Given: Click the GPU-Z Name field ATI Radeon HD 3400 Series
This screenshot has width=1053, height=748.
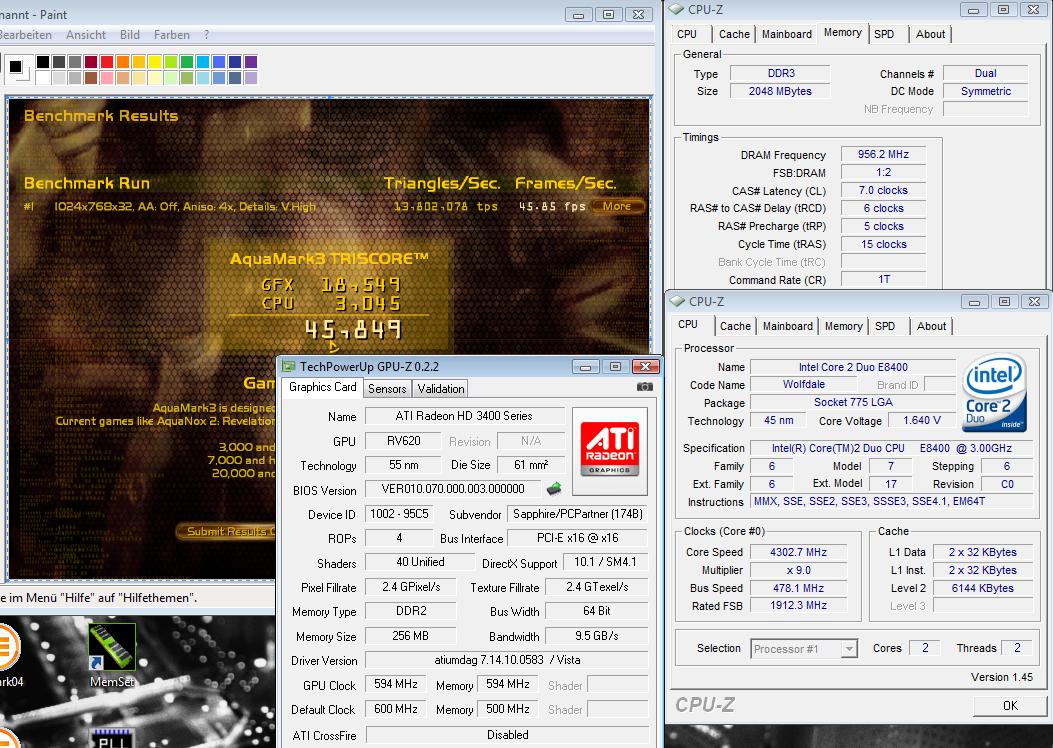Looking at the screenshot, I should [464, 416].
